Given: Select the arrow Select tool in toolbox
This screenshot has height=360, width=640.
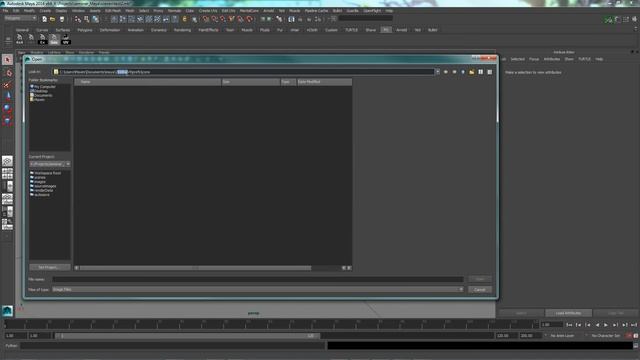Looking at the screenshot, I should pyautogui.click(x=7, y=60).
